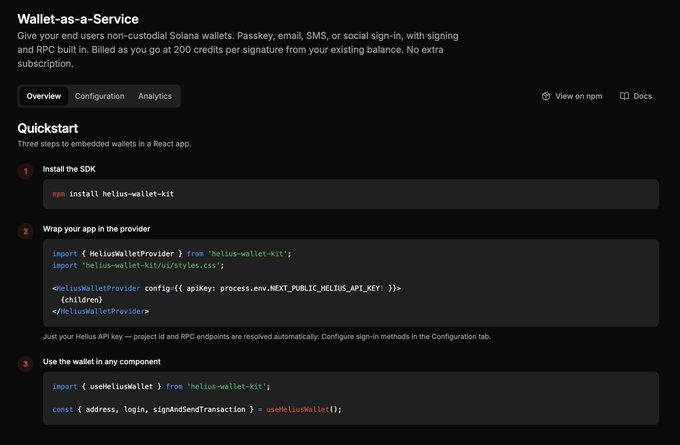This screenshot has height=445, width=680.
Task: Switch to the Analytics tab
Action: click(x=155, y=96)
